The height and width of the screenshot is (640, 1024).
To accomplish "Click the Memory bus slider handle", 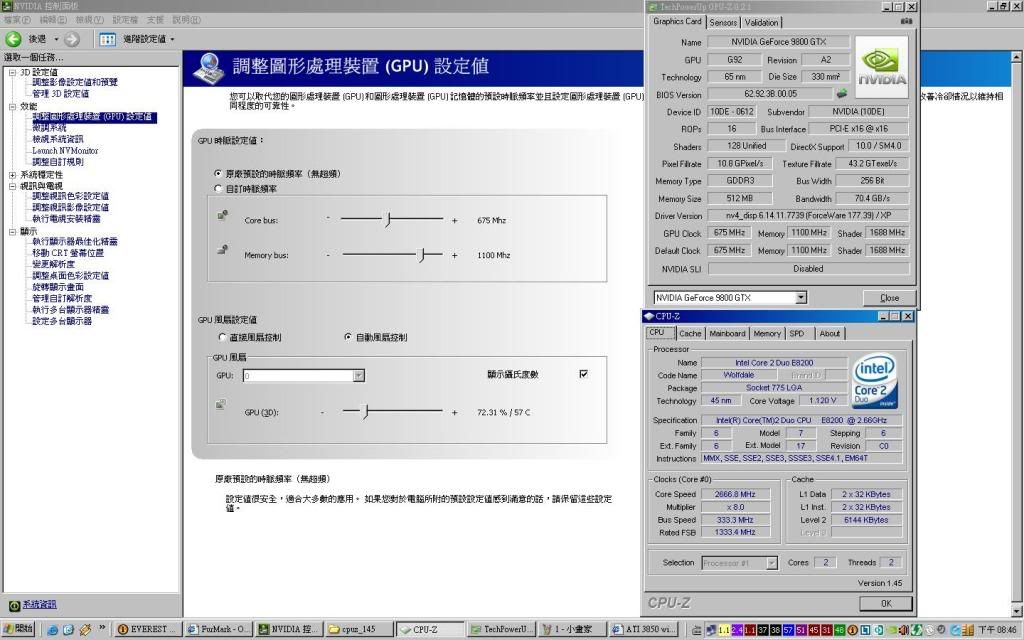I will point(422,254).
